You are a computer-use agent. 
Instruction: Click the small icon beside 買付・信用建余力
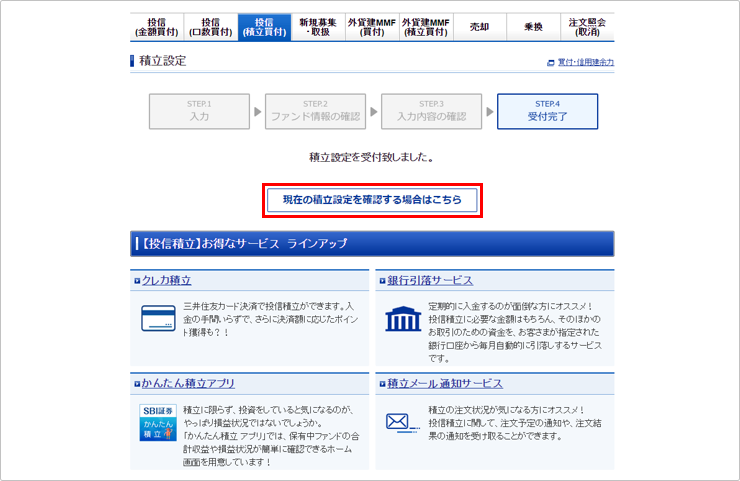click(x=550, y=63)
